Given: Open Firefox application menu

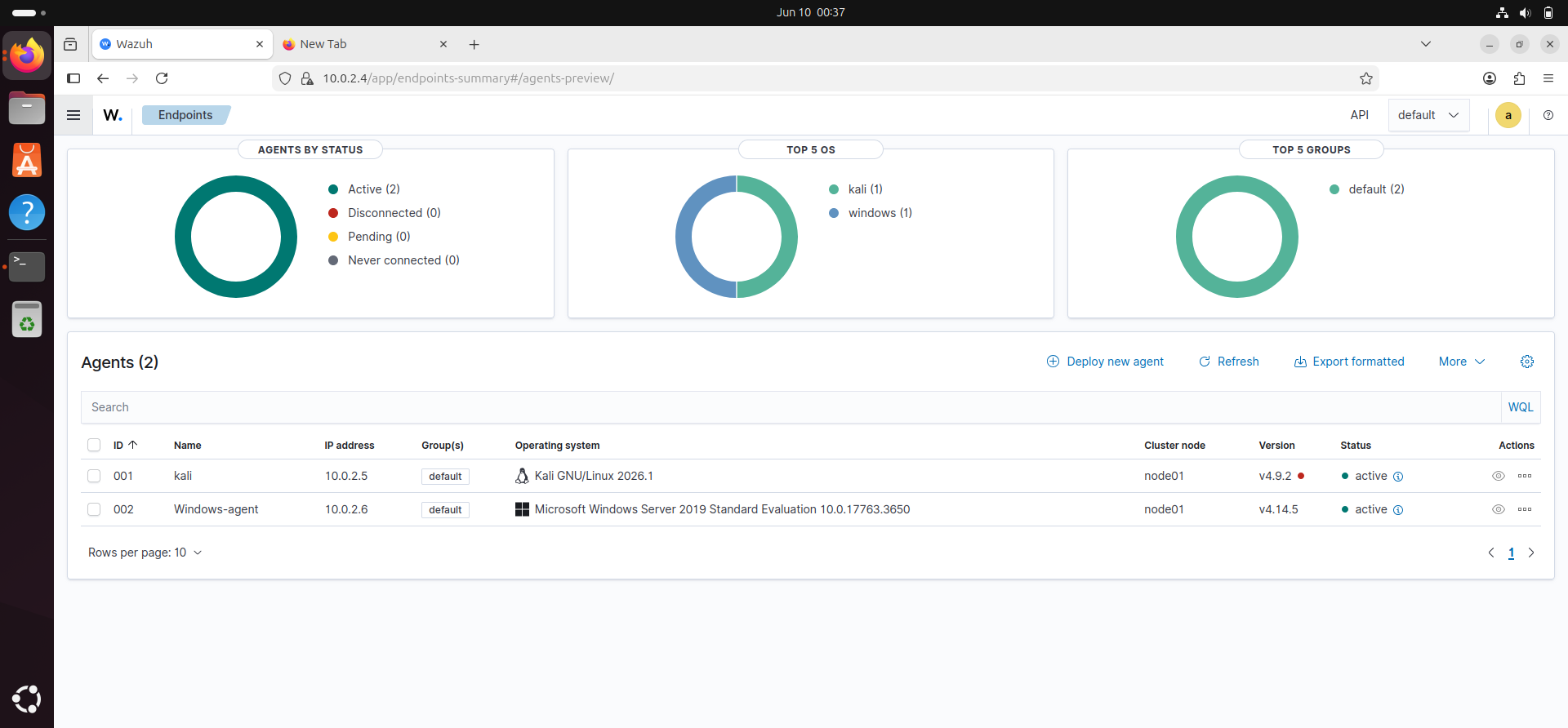Looking at the screenshot, I should (1548, 78).
